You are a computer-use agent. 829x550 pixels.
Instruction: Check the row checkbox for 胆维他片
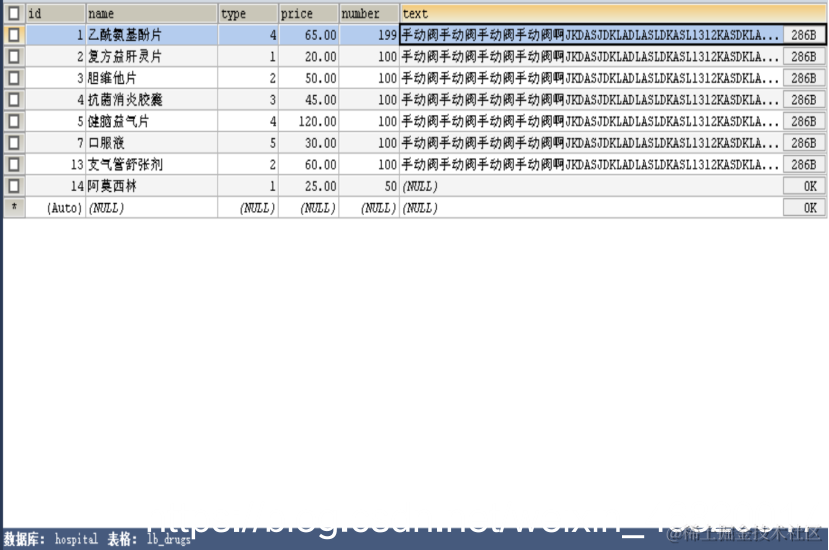[x=14, y=78]
